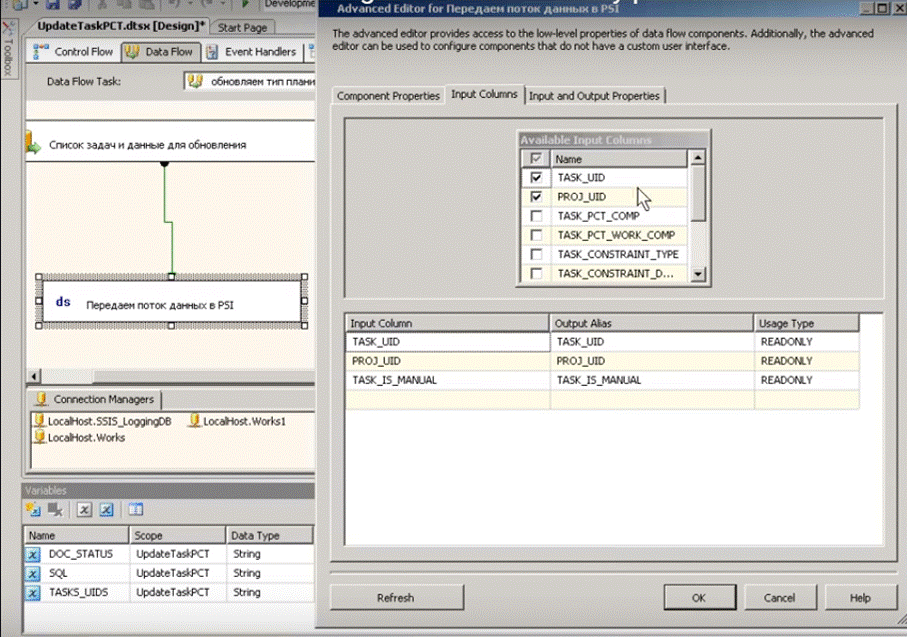Image resolution: width=907 pixels, height=637 pixels.
Task: Check the TASK_PCT_COMP column checkbox
Action: coord(536,216)
